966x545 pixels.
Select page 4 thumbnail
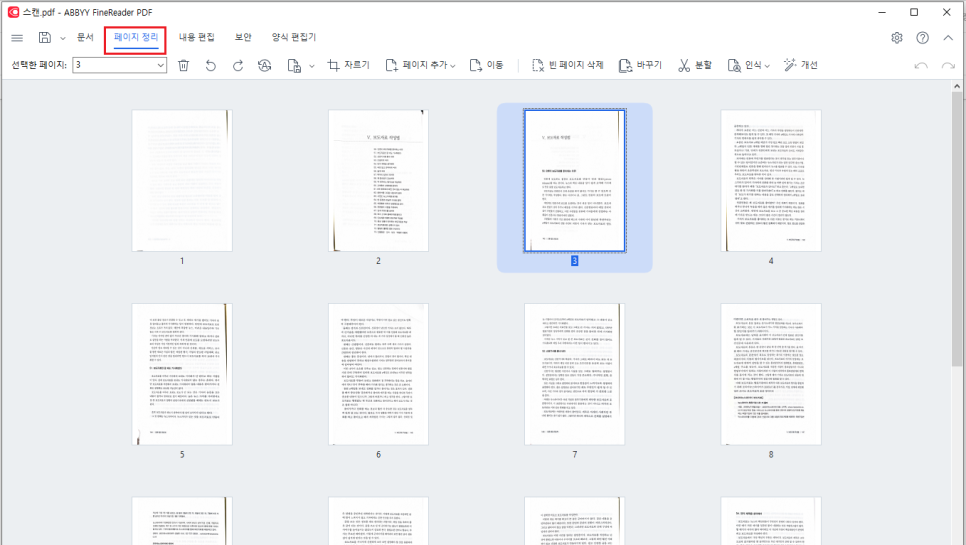[771, 180]
